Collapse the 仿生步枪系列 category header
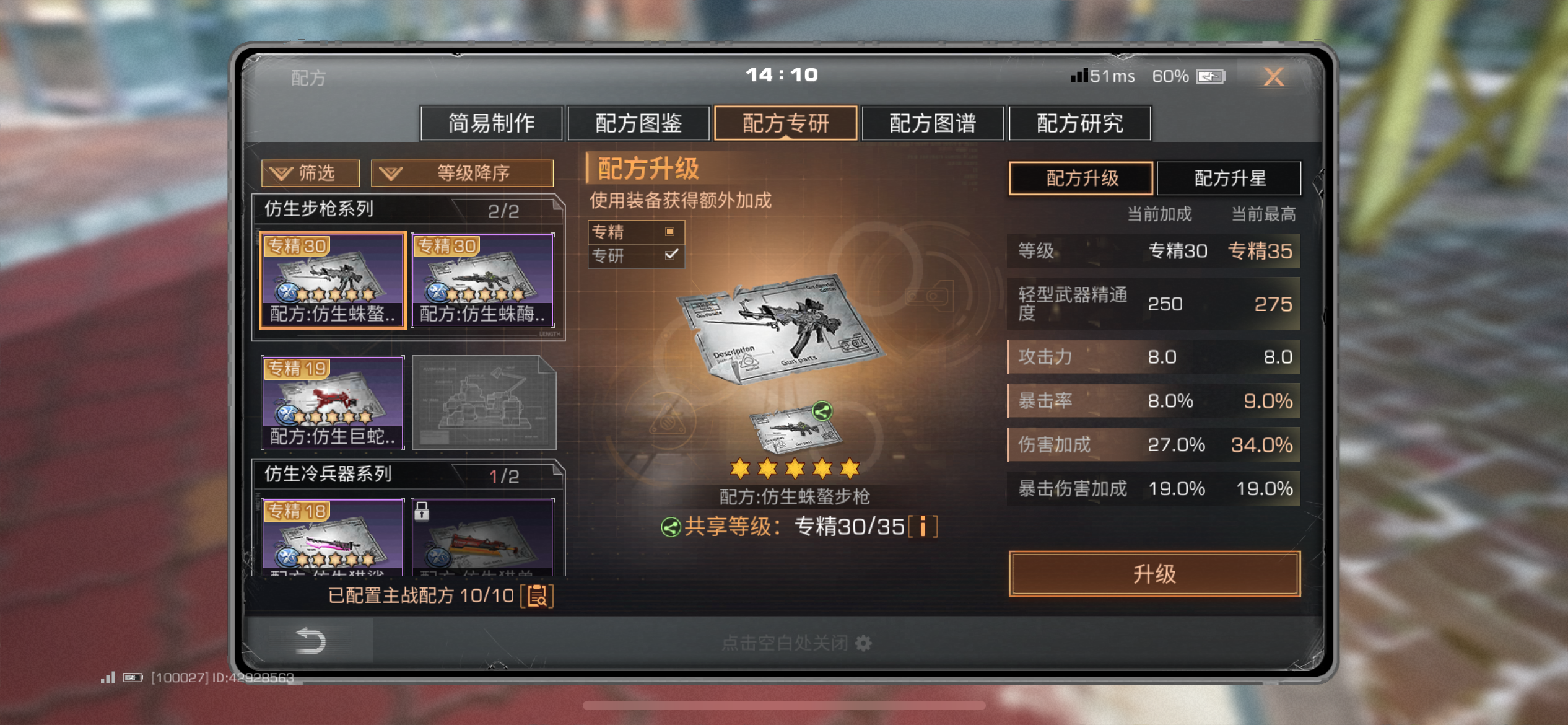The image size is (1568, 725). 407,209
